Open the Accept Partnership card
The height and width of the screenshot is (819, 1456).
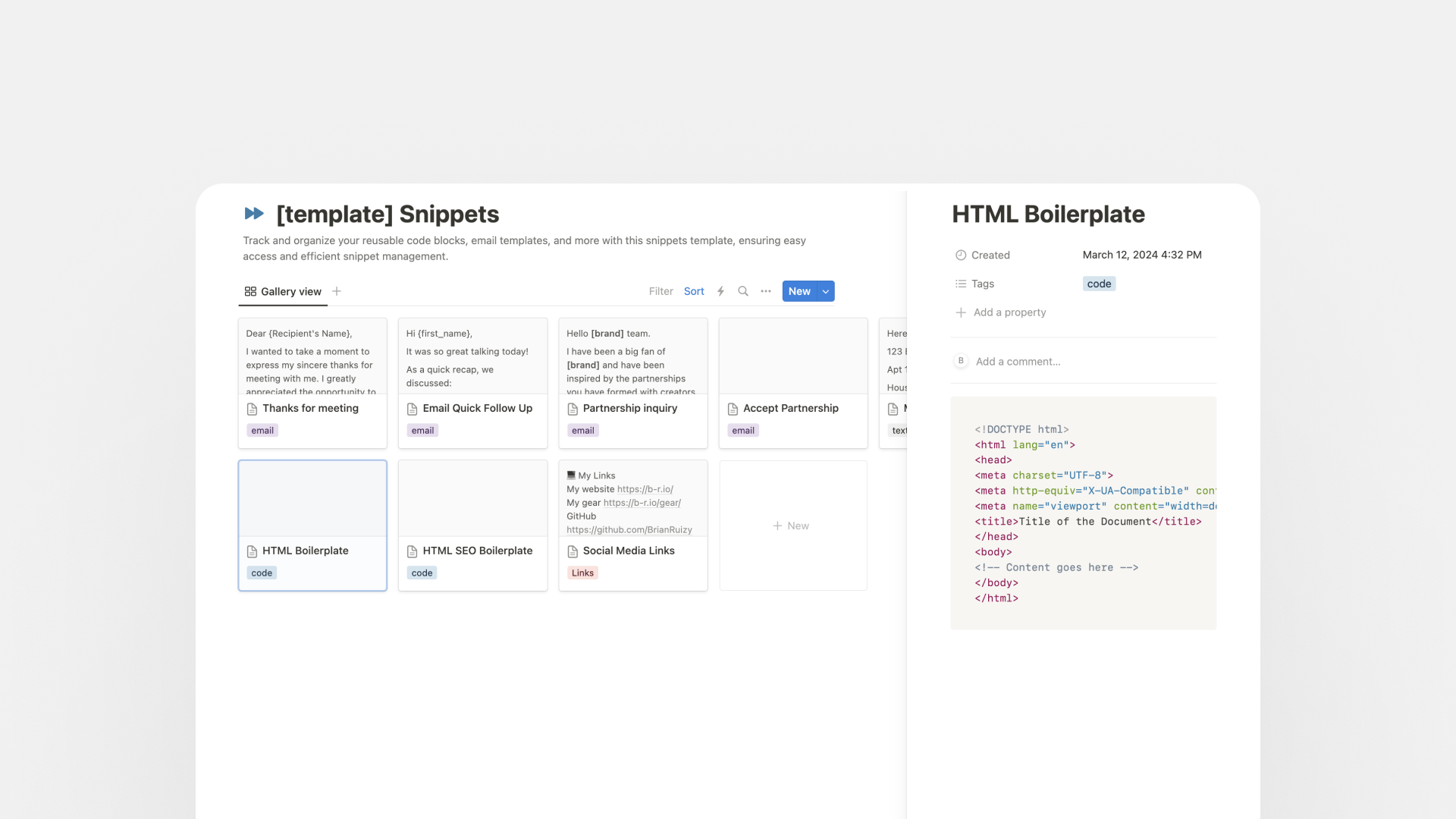point(793,383)
